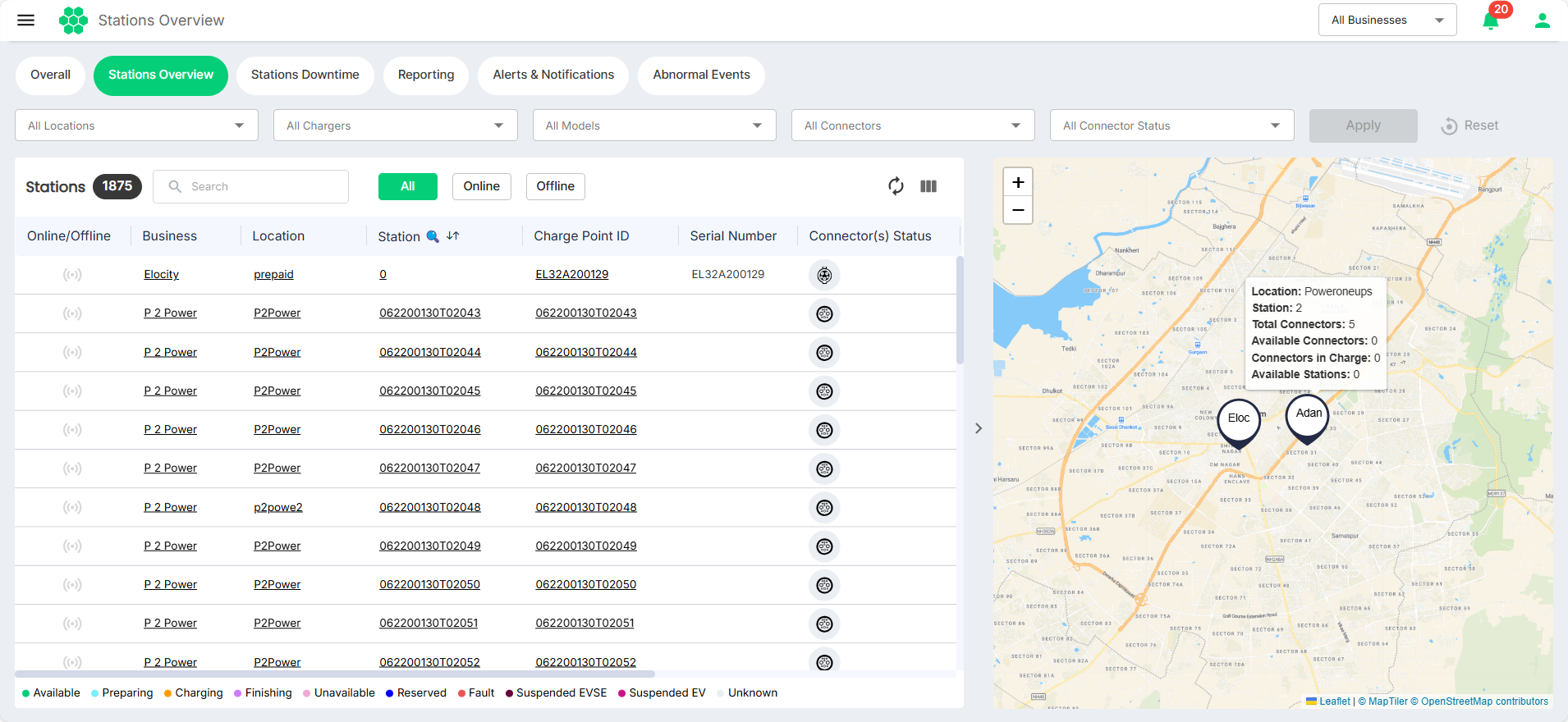Click in the stations Search field

250,186
